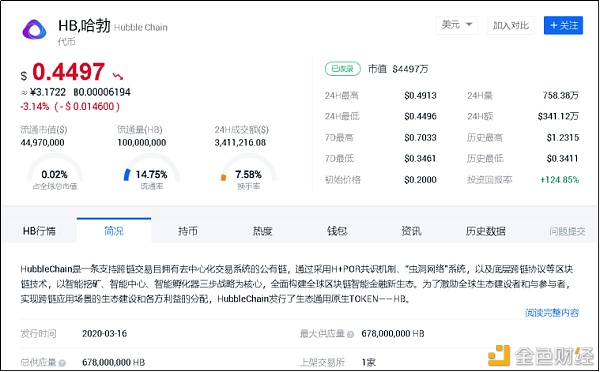Open the 美元 currency dropdown
The height and width of the screenshot is (372, 600).
[457, 25]
